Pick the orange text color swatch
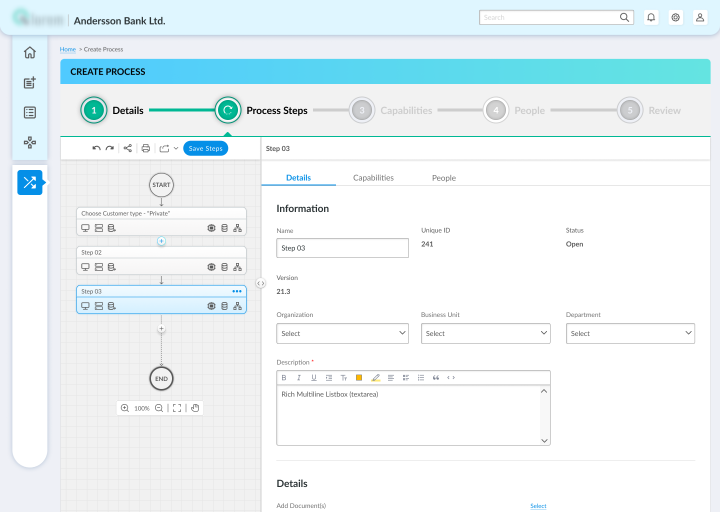This screenshot has width=720, height=512. click(x=359, y=378)
